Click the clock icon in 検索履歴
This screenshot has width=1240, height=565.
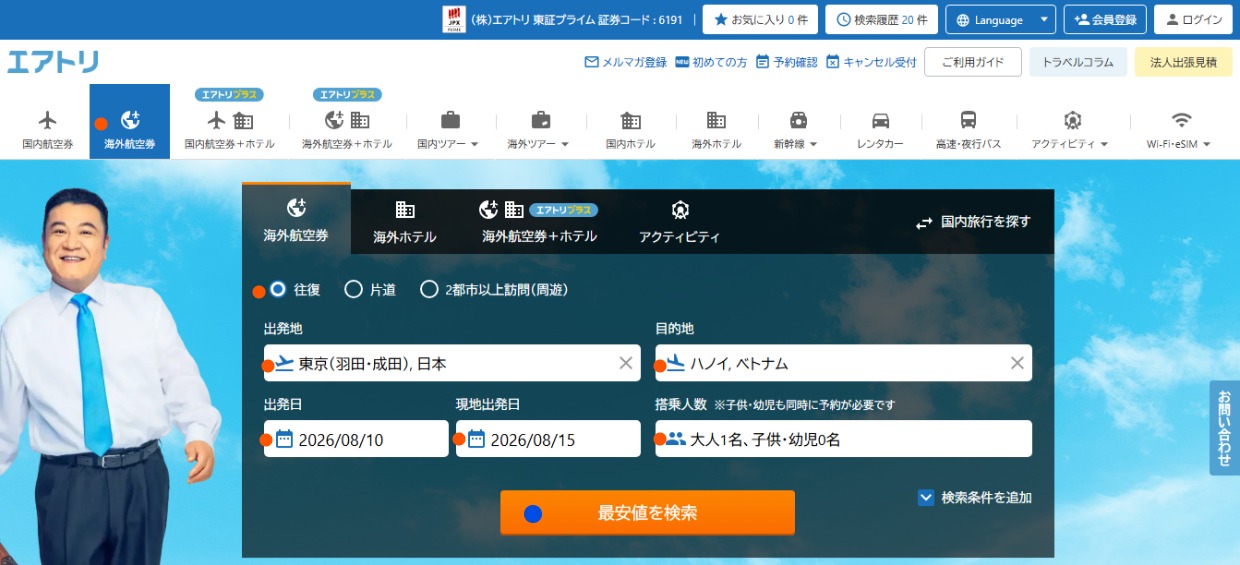[x=844, y=20]
